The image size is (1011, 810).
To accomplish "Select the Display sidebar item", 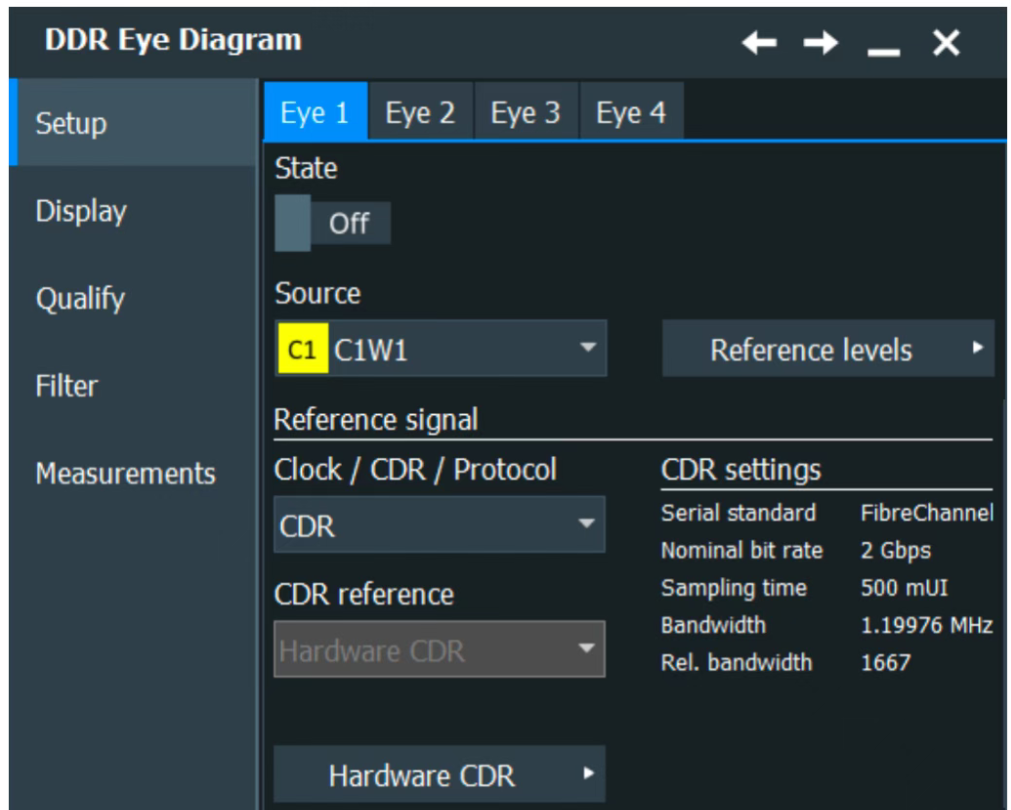I will coord(133,210).
